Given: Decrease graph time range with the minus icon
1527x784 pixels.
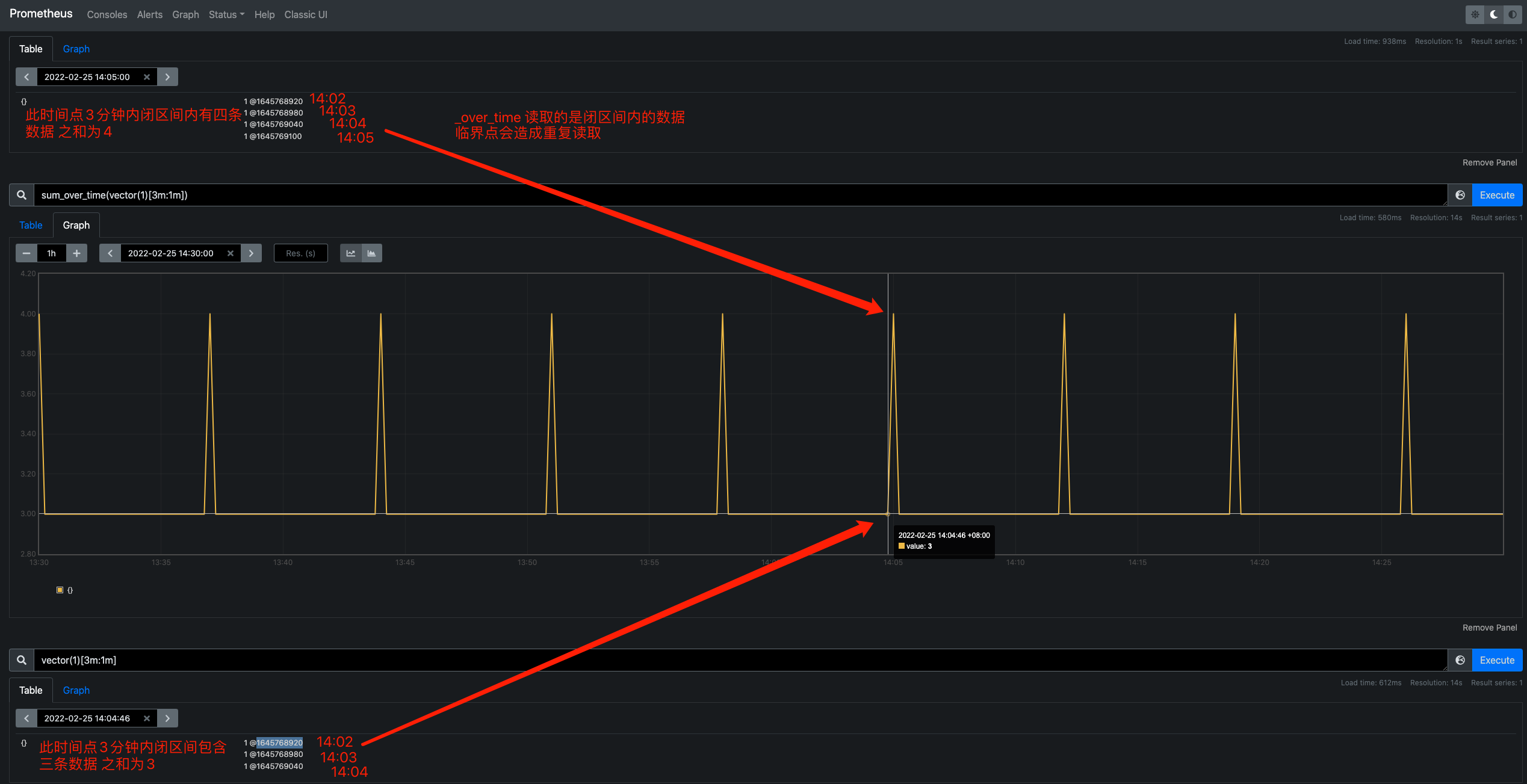Looking at the screenshot, I should click(26, 253).
